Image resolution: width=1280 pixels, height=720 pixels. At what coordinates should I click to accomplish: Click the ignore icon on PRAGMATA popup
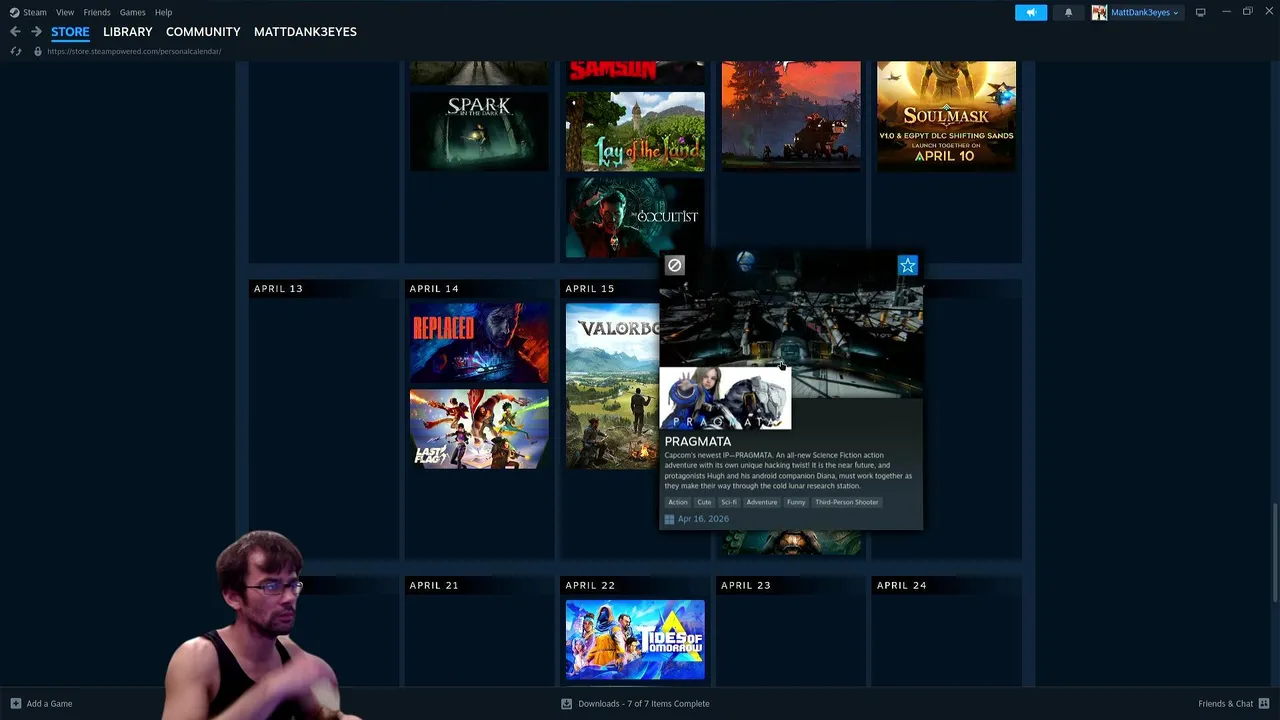pos(674,265)
